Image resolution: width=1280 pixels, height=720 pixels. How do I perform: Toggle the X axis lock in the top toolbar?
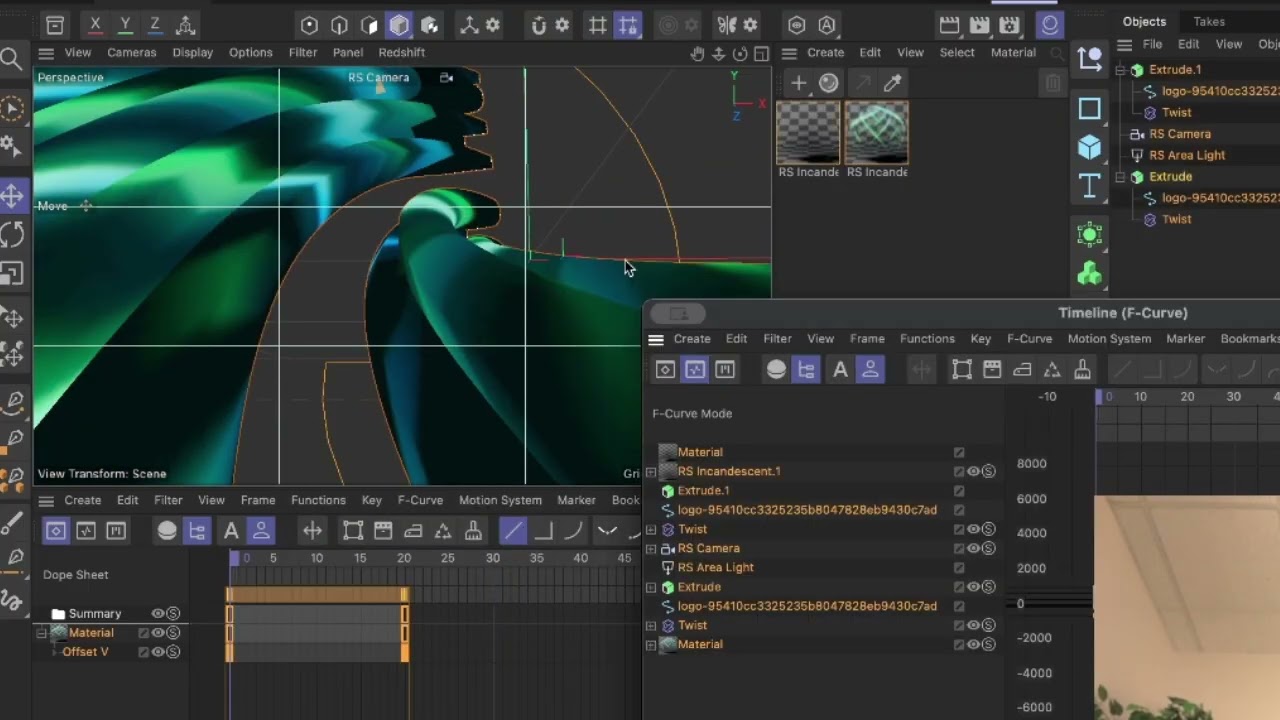click(95, 25)
